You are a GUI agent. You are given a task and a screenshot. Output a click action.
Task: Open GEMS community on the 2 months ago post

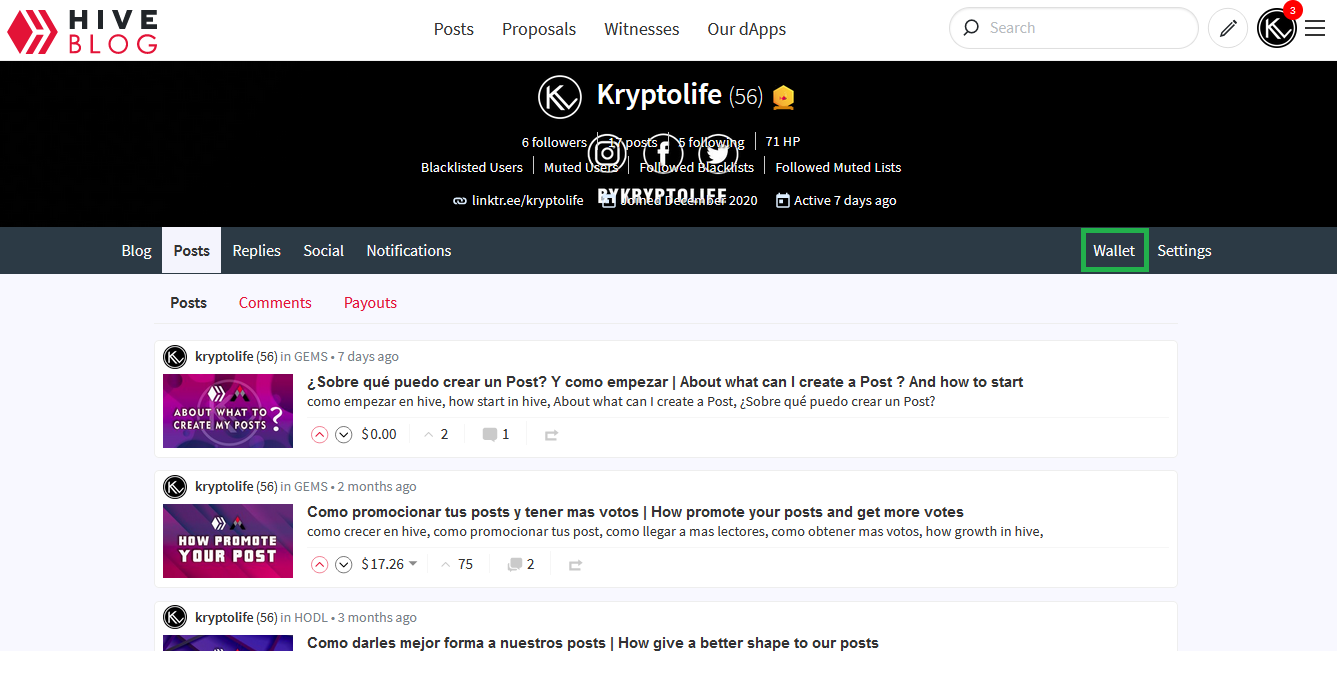pos(311,487)
